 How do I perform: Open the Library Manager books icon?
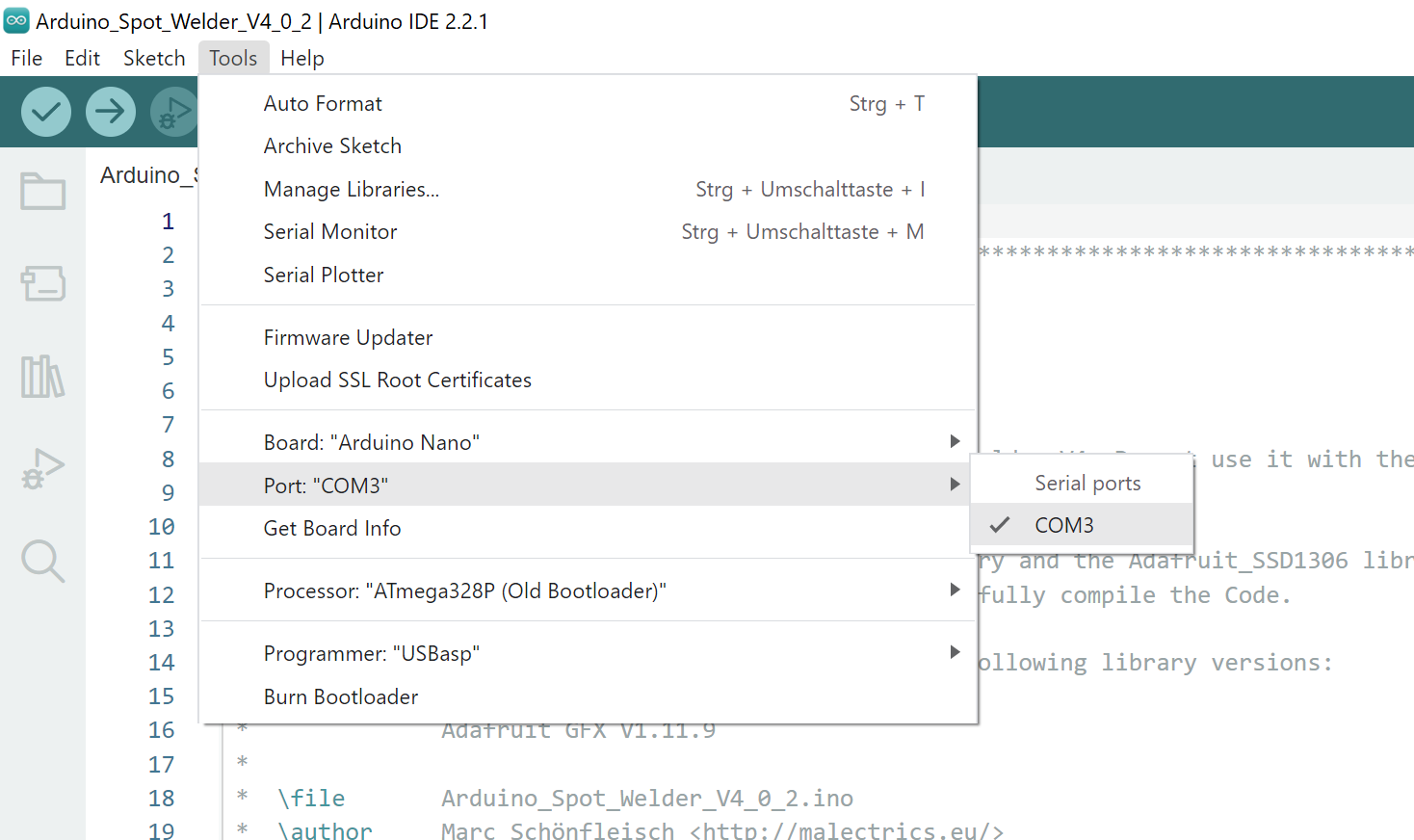coord(43,376)
